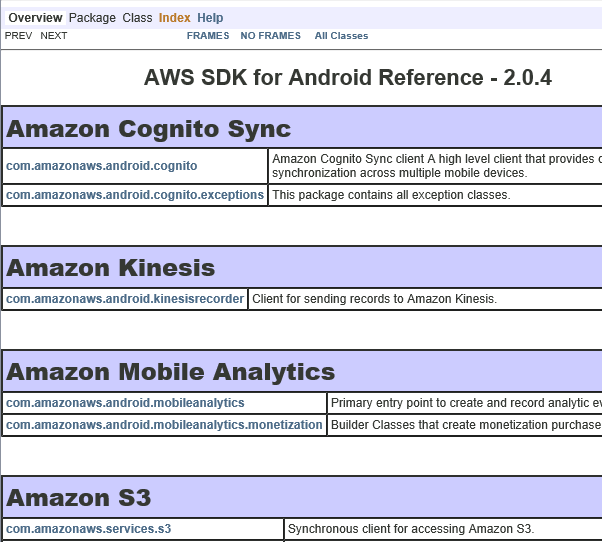Open the com.amazonaws.android.mobileanalytics package
602x542 pixels.
click(125, 403)
